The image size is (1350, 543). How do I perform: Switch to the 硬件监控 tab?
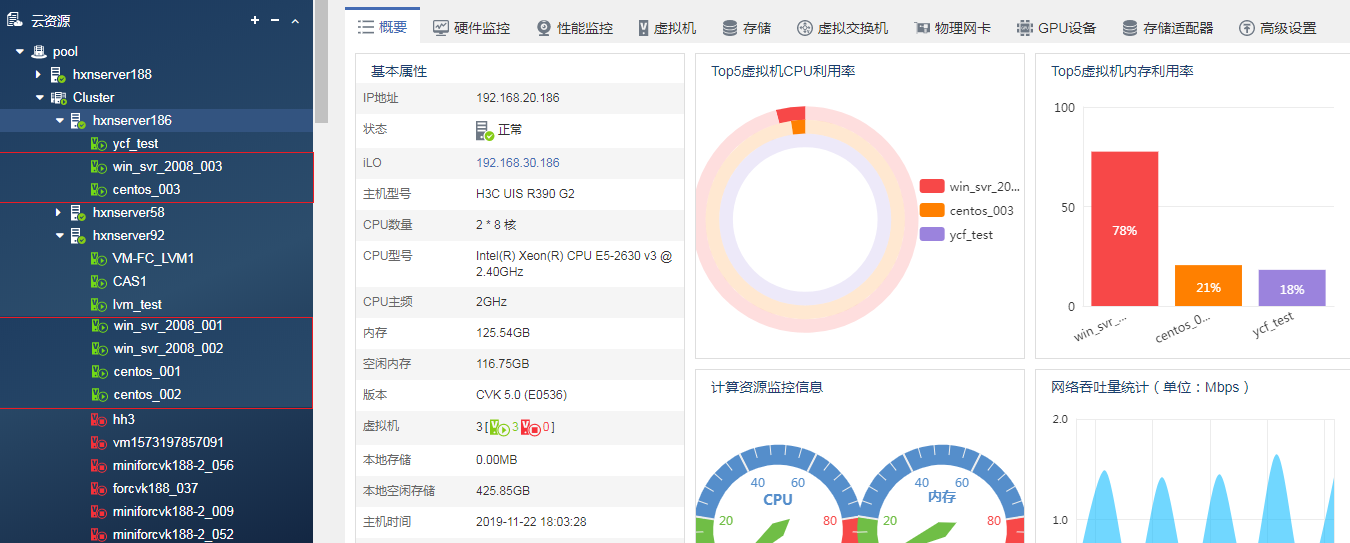[x=471, y=28]
